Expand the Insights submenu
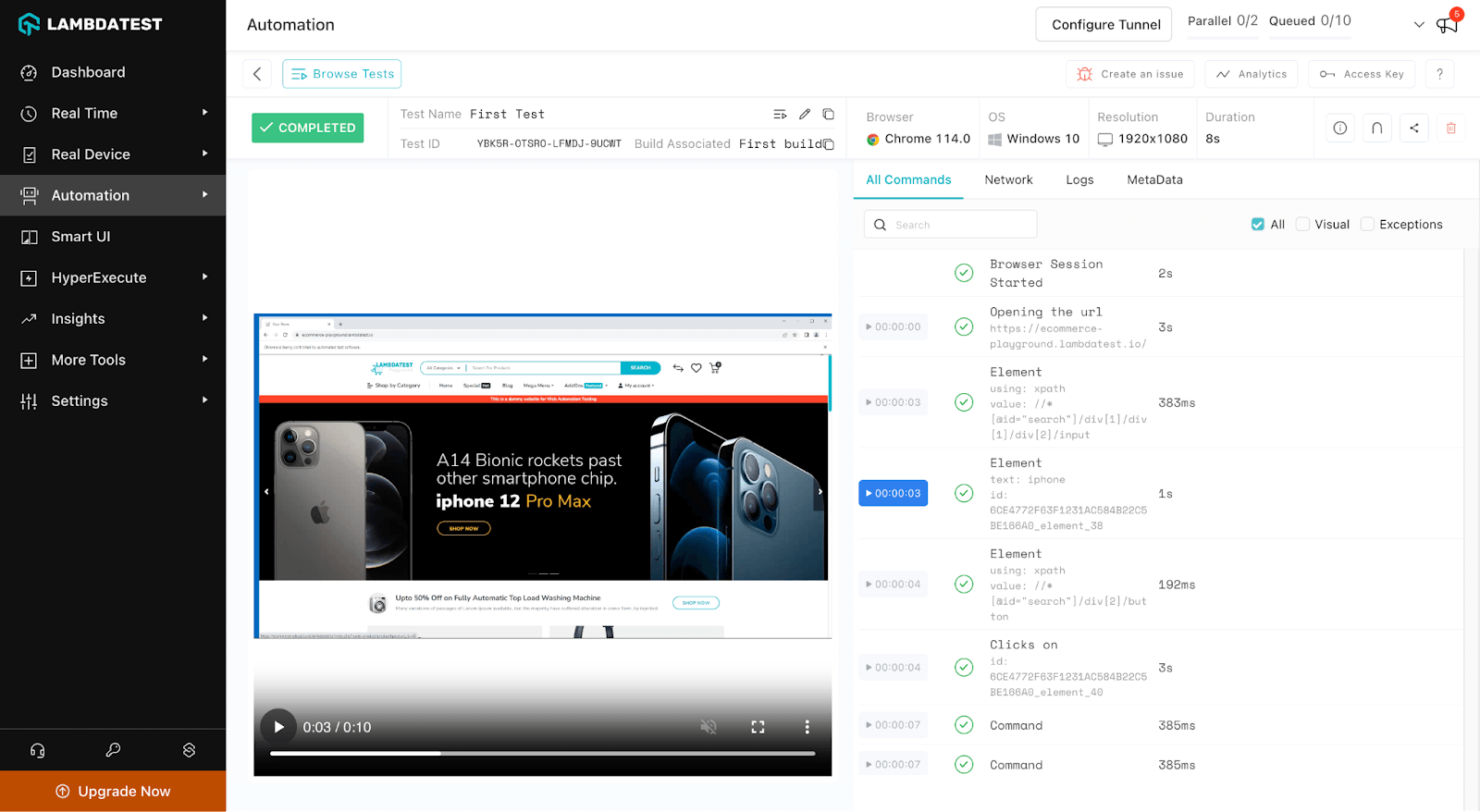 pyautogui.click(x=205, y=318)
